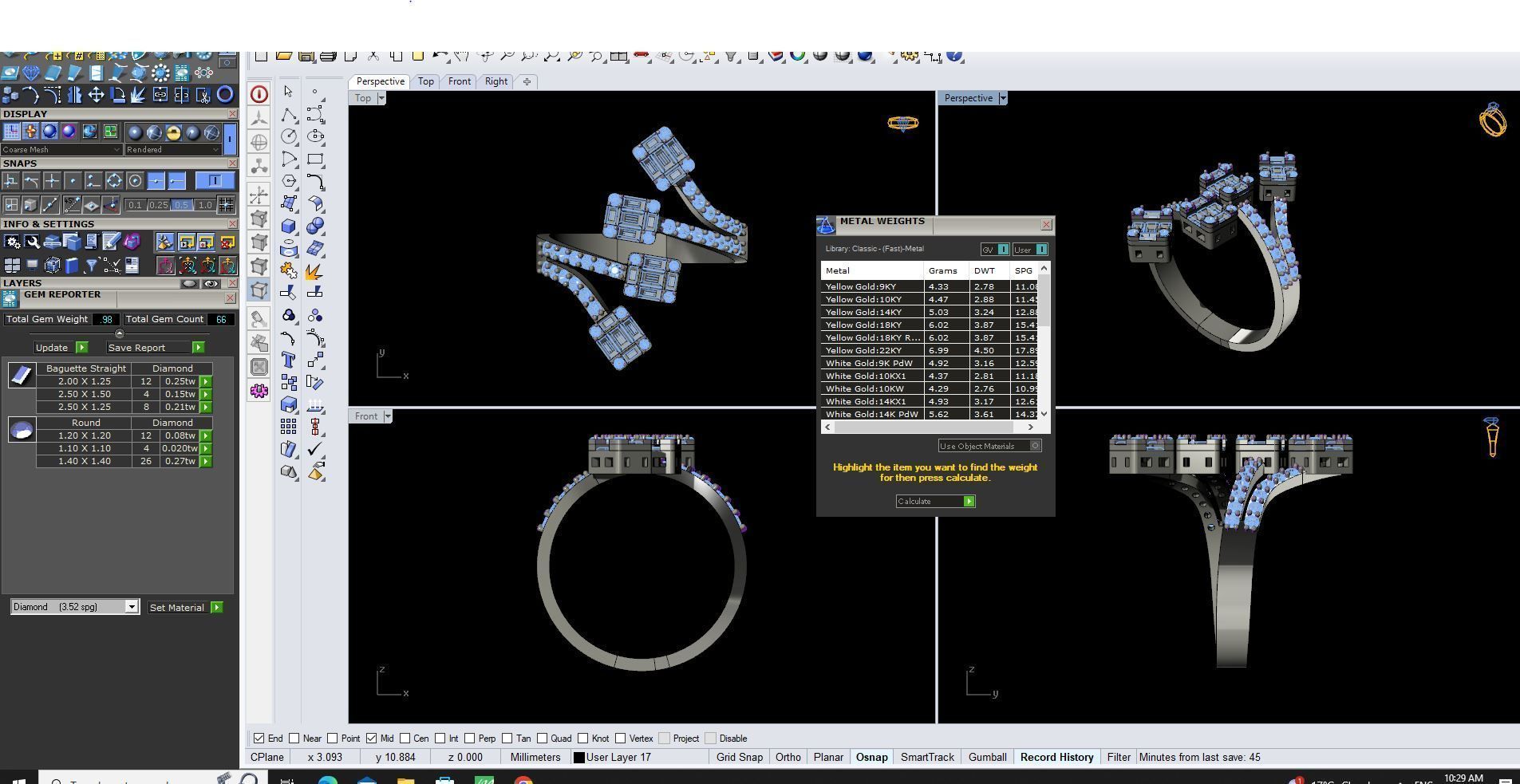The height and width of the screenshot is (784, 1520).
Task: Expand the 1.40 X 1.40 round row arrow
Action: point(206,461)
